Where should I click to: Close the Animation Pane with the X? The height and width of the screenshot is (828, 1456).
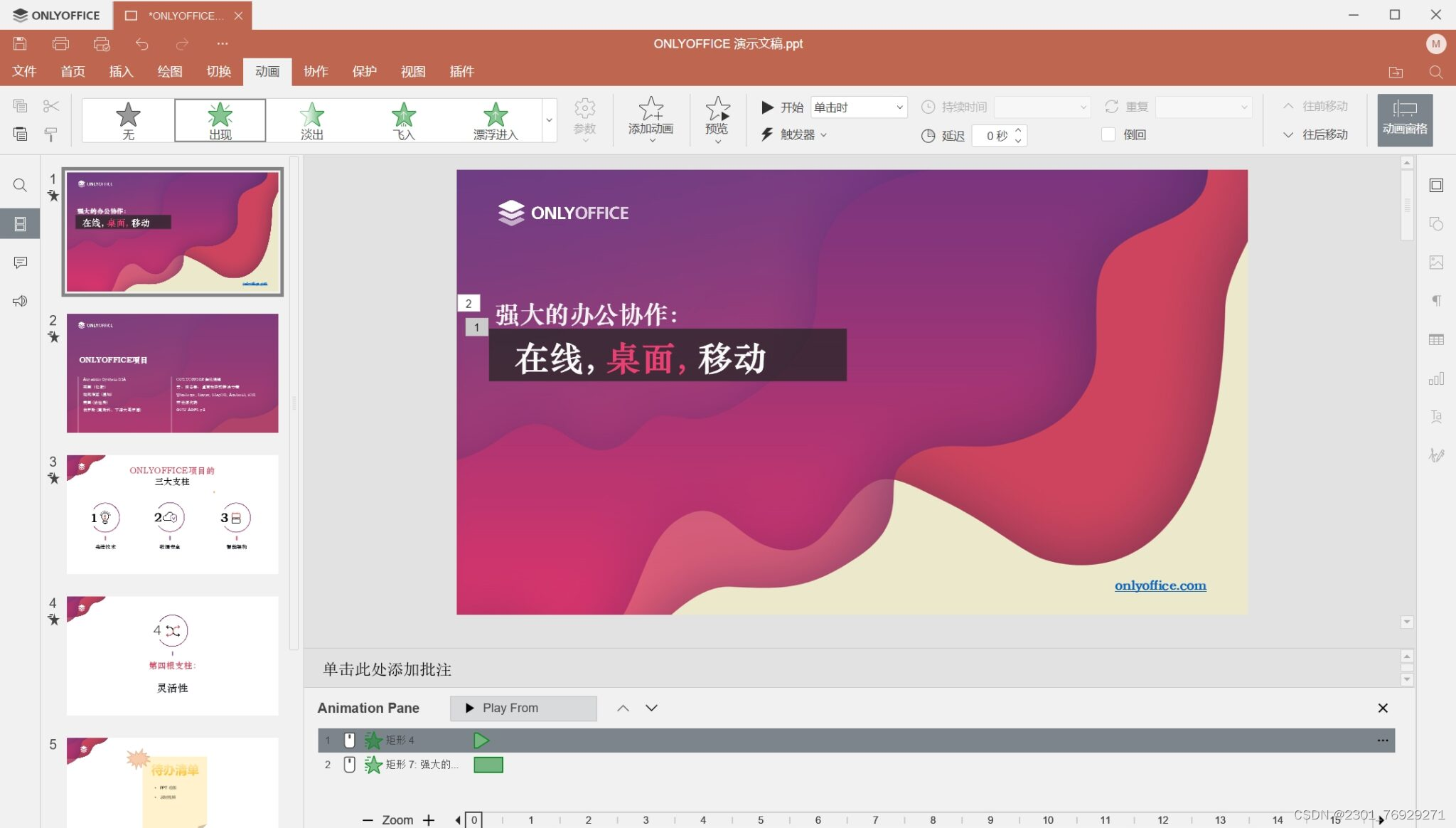1382,708
